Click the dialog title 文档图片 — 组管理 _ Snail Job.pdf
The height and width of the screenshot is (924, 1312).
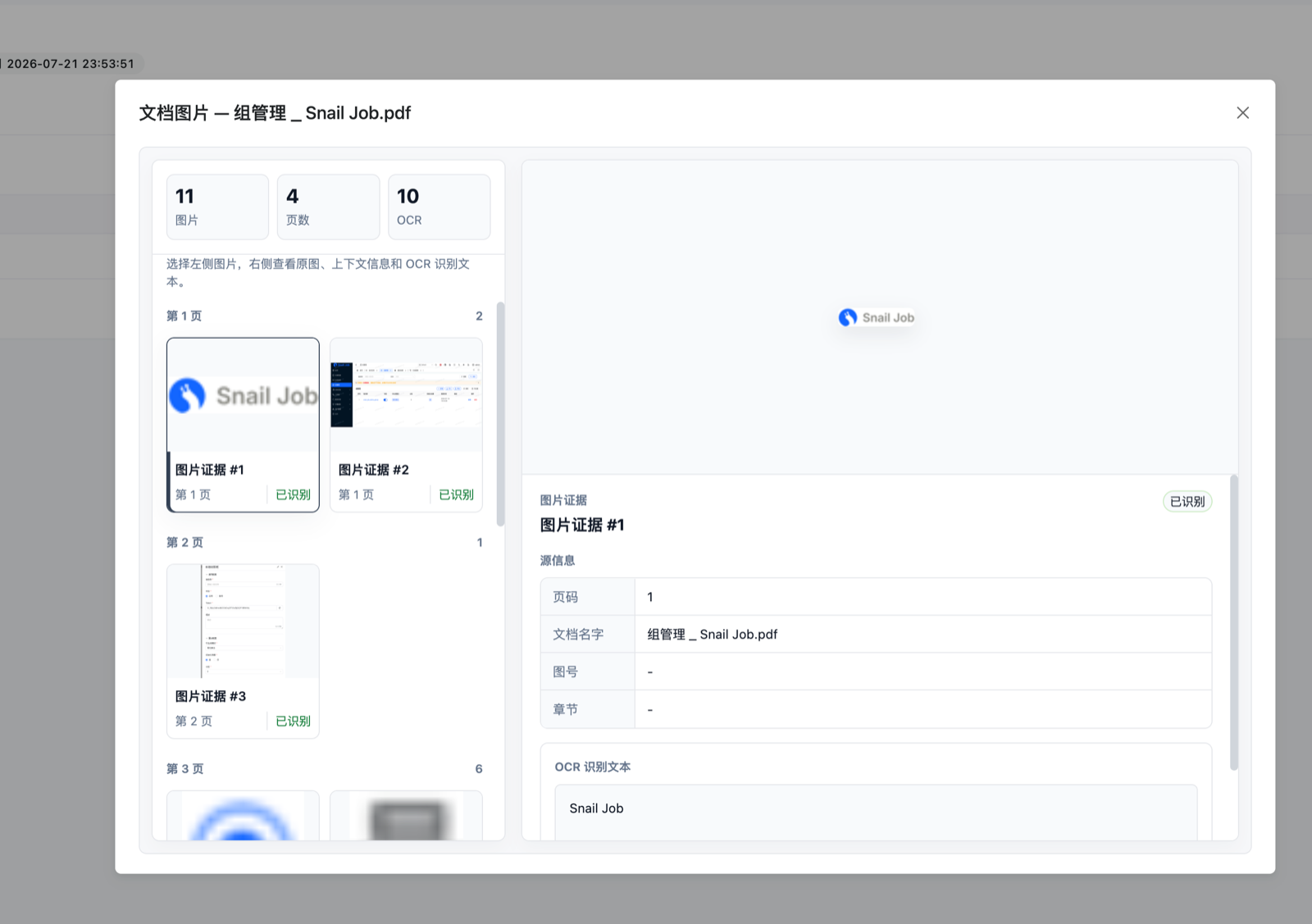point(275,113)
